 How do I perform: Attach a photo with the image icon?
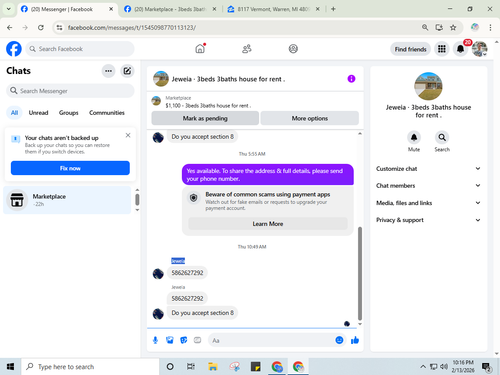click(x=170, y=340)
